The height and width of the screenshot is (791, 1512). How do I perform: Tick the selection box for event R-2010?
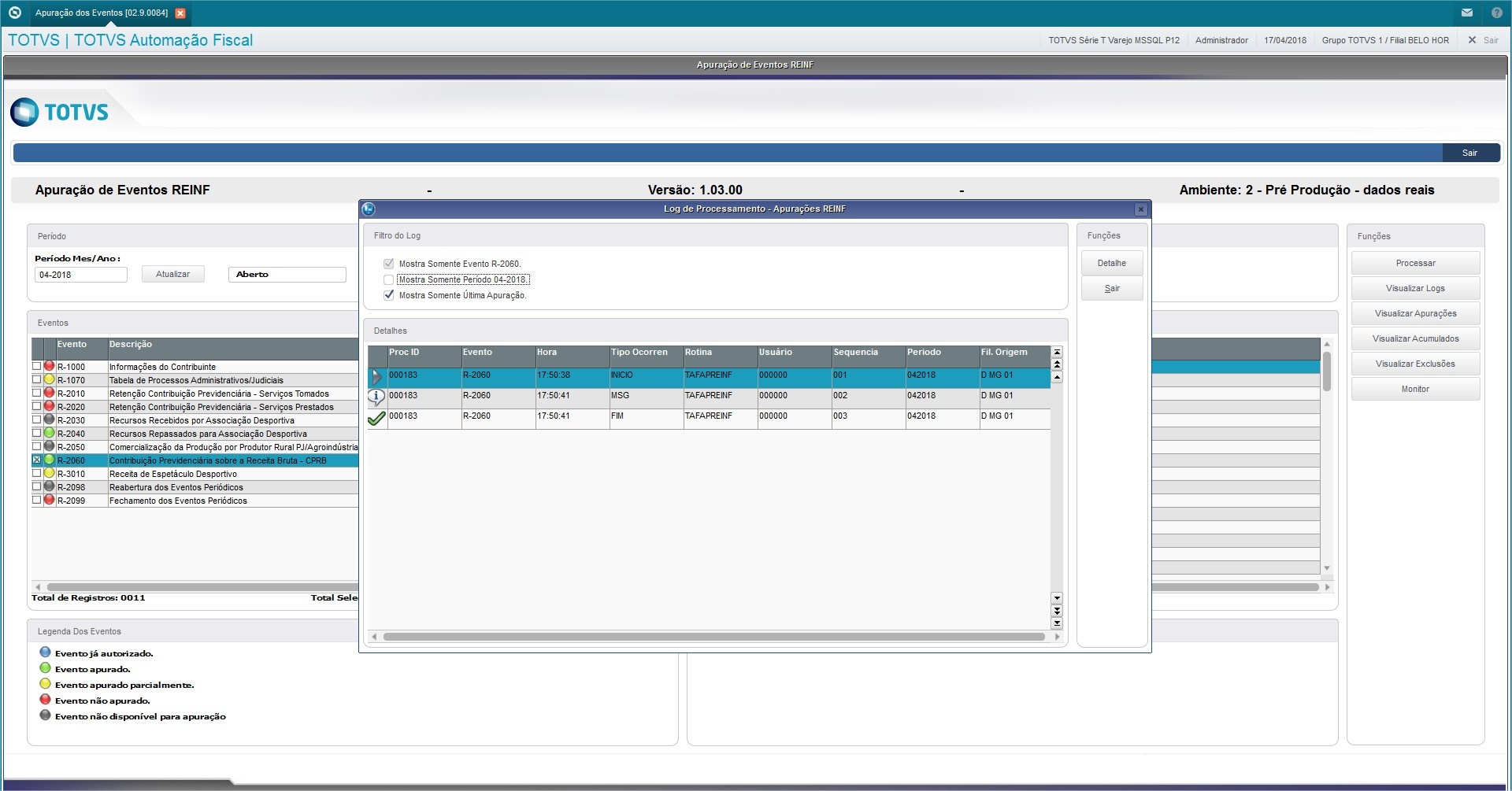(x=36, y=394)
